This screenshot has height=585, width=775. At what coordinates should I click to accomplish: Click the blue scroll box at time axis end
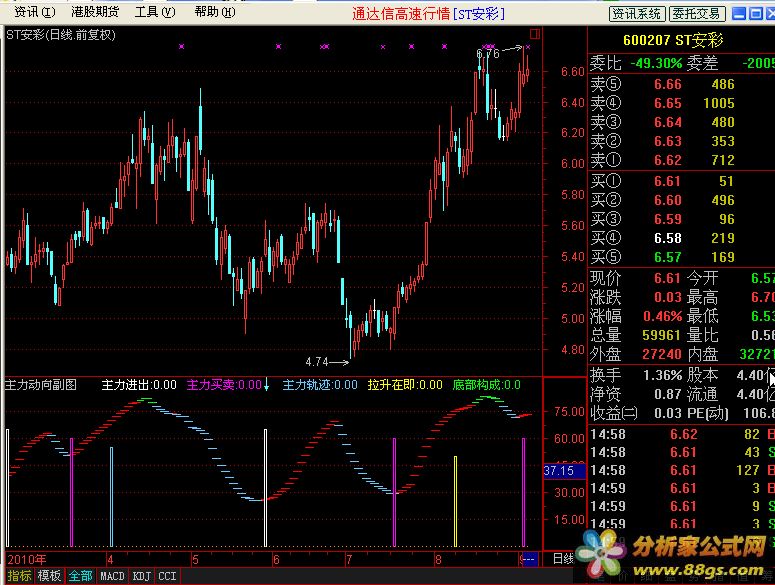528,559
